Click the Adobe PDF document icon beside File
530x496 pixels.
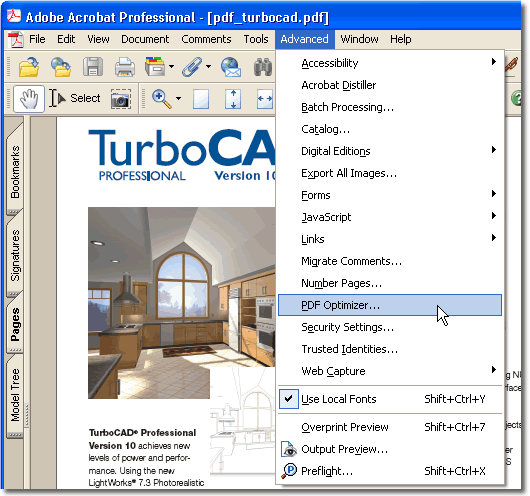[x=16, y=40]
